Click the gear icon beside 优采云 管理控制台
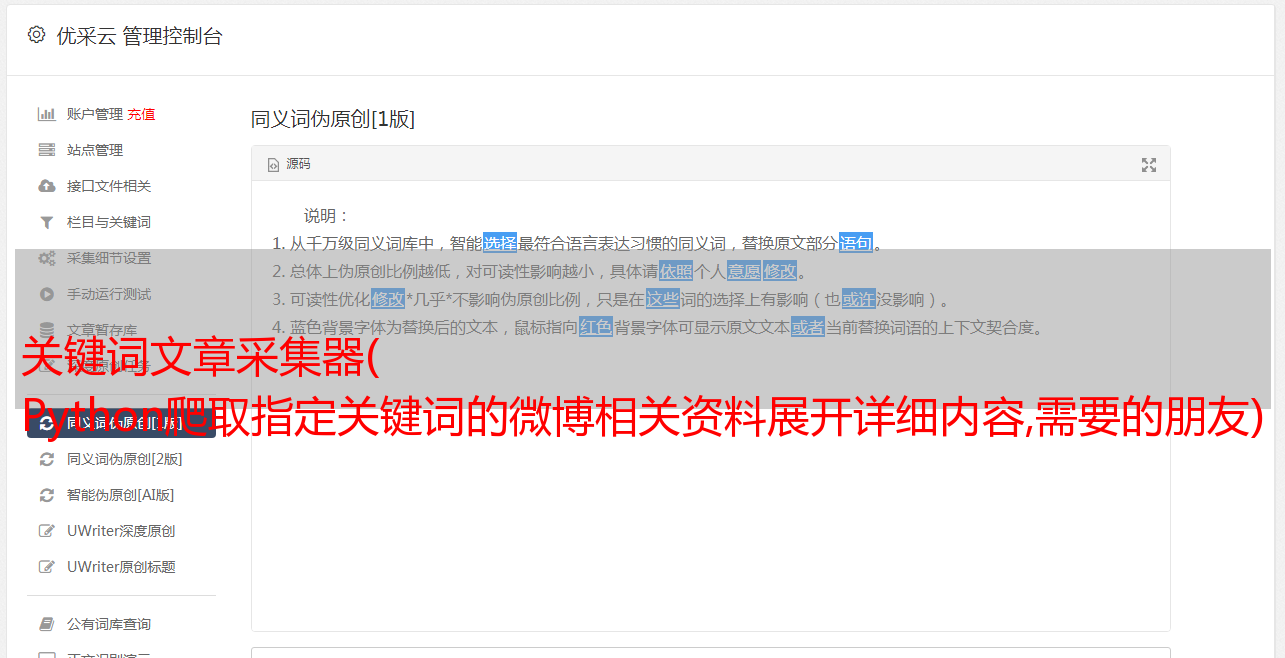This screenshot has height=658, width=1285. click(x=37, y=35)
